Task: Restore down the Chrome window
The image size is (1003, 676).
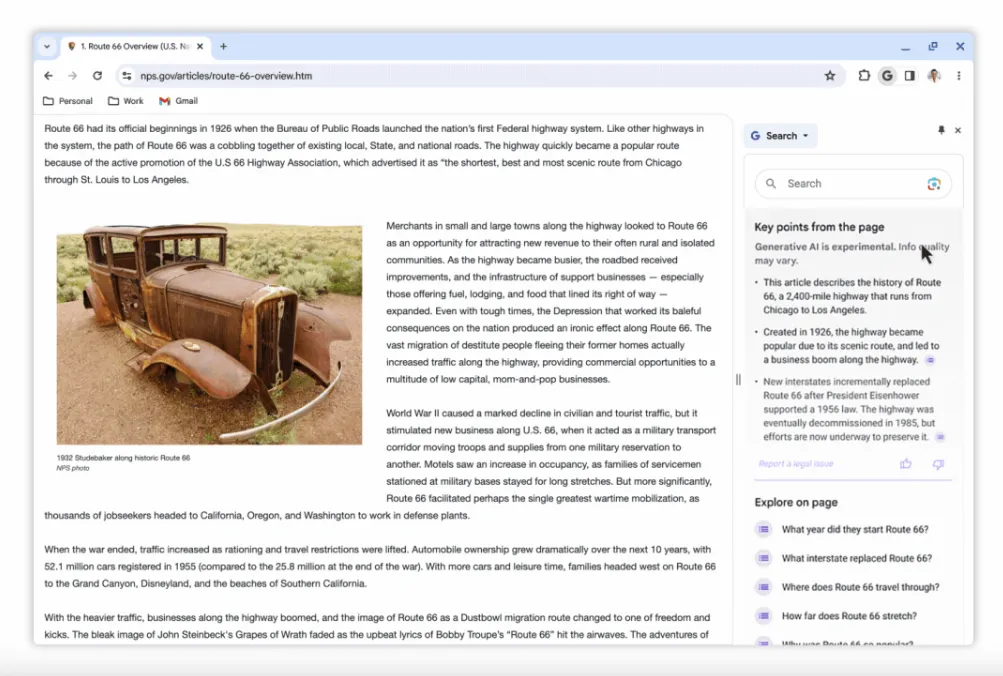Action: tap(933, 46)
